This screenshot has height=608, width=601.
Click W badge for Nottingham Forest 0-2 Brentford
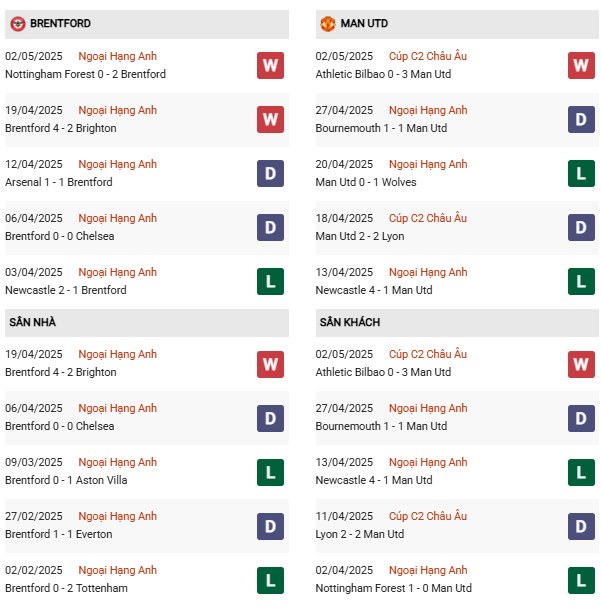(270, 66)
